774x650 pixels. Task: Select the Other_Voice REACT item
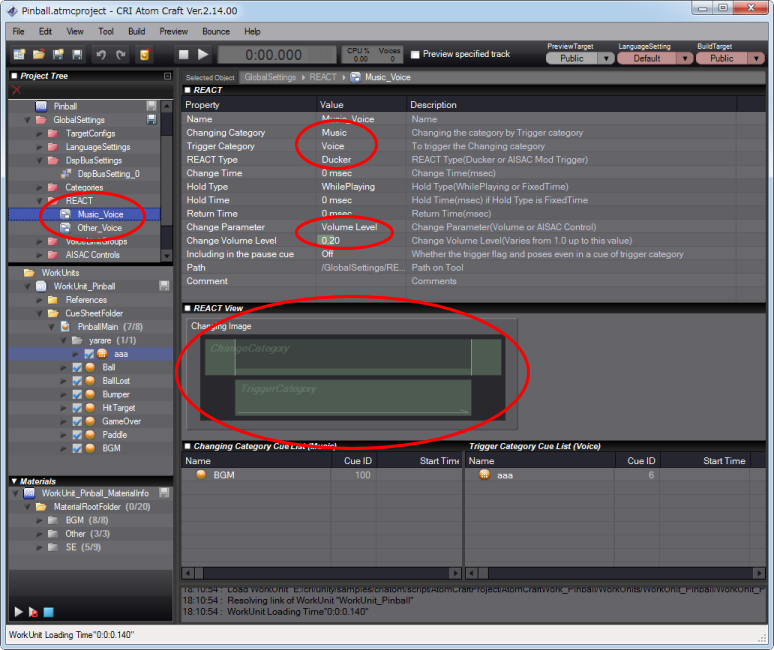100,227
